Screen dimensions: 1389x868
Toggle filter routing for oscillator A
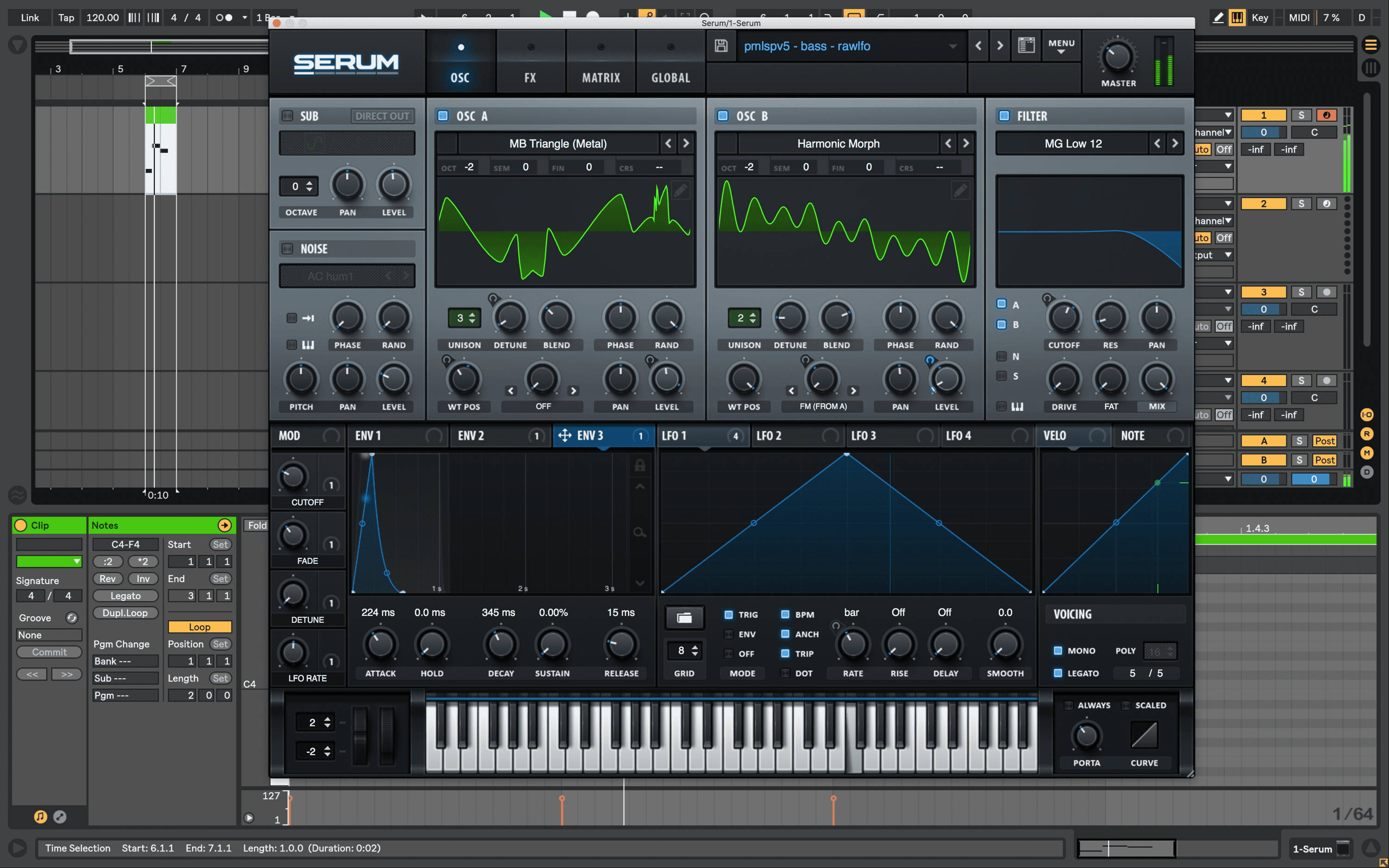(x=1001, y=304)
